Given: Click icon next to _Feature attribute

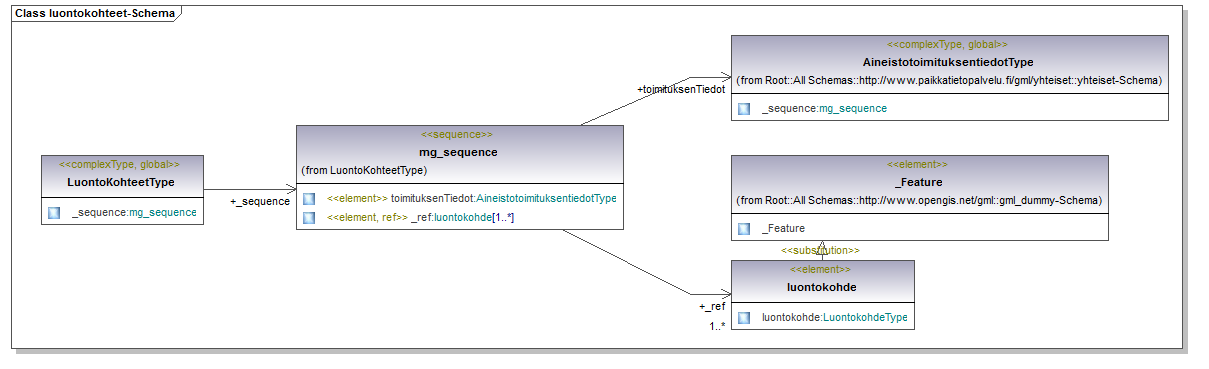Looking at the screenshot, I should pos(744,228).
